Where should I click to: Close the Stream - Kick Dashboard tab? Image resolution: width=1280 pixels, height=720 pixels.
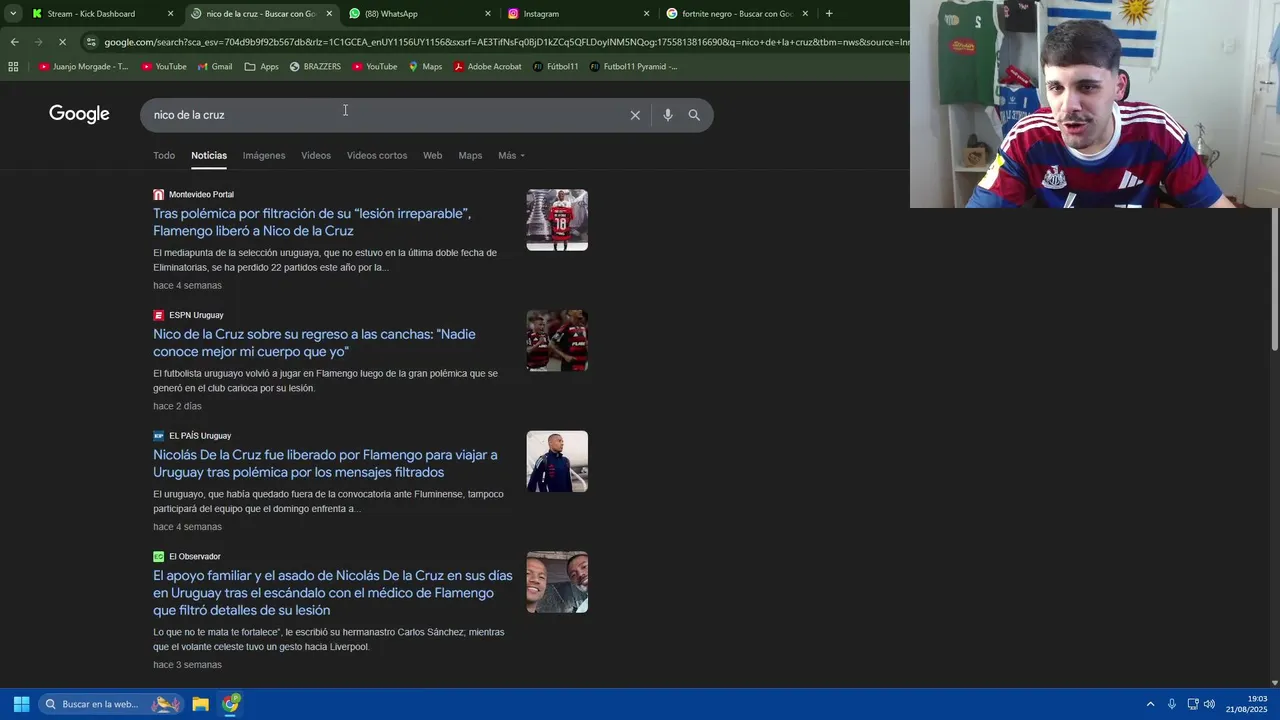pyautogui.click(x=170, y=14)
